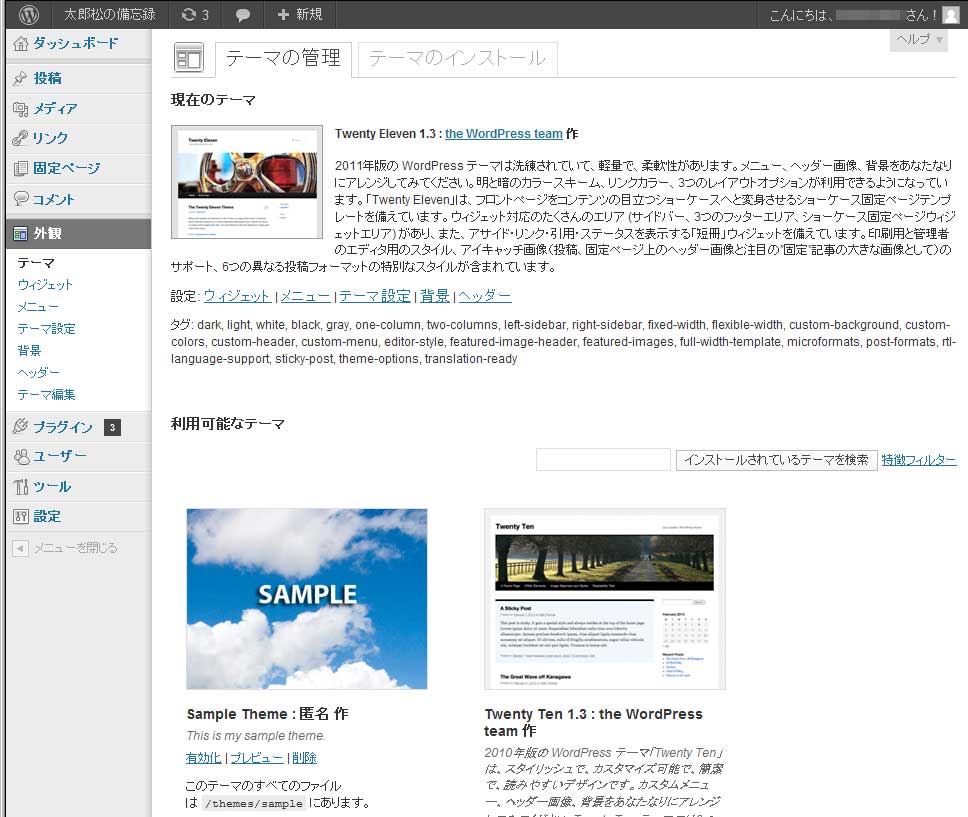Select ウィジェット submenu item
Image resolution: width=968 pixels, height=817 pixels.
(45, 285)
